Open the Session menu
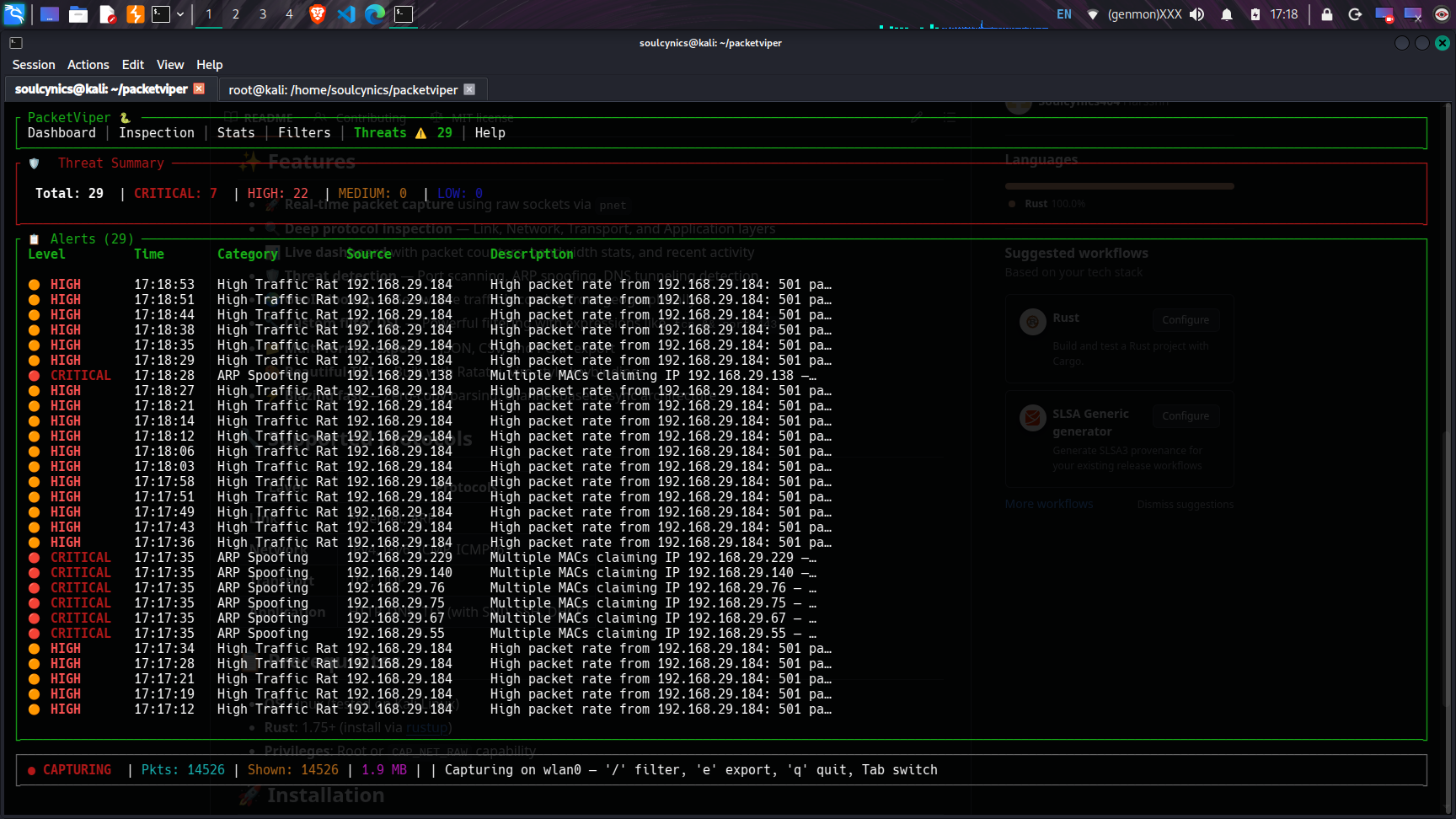This screenshot has width=1456, height=819. [34, 65]
